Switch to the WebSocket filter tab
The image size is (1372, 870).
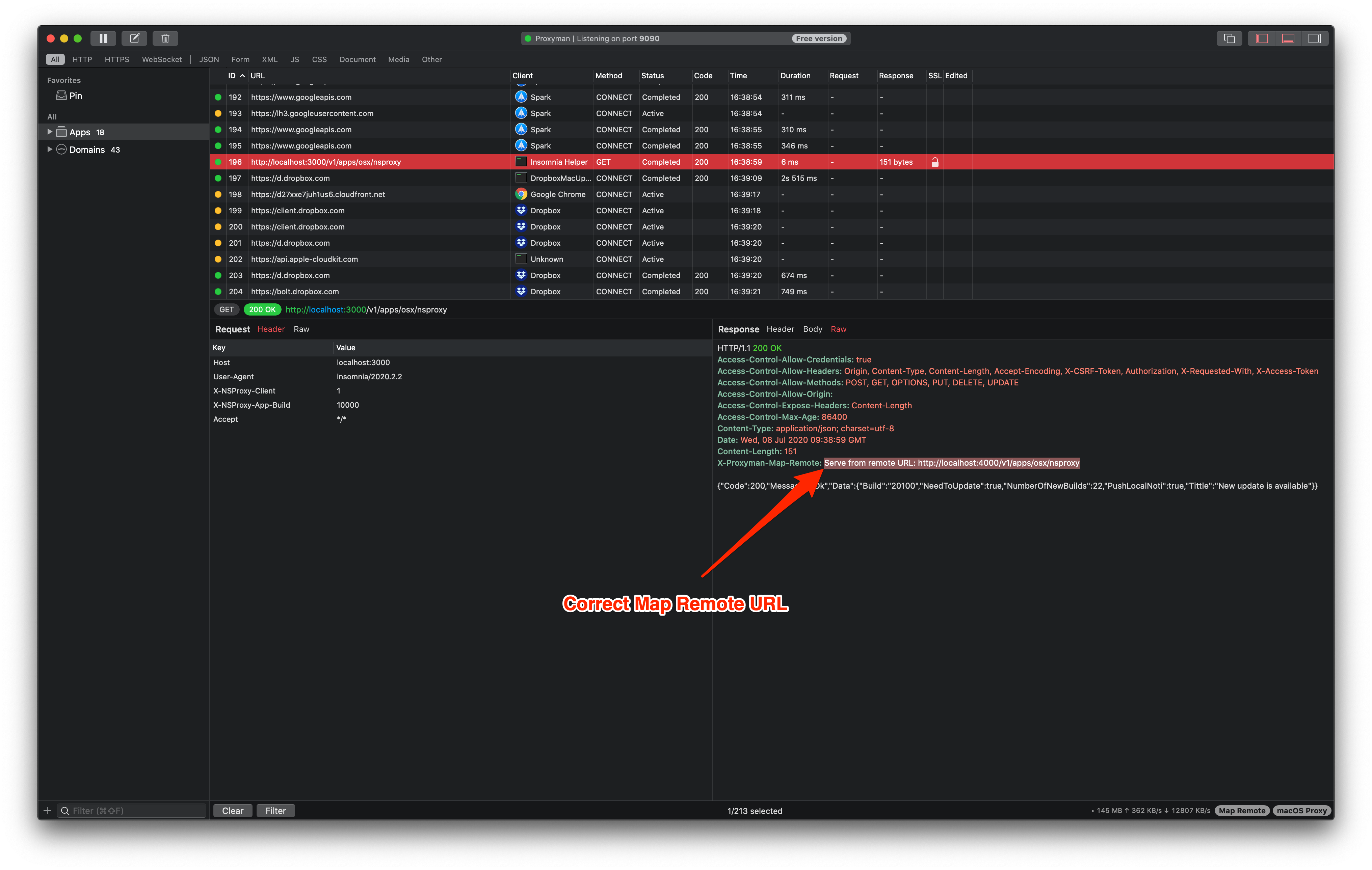pos(162,59)
